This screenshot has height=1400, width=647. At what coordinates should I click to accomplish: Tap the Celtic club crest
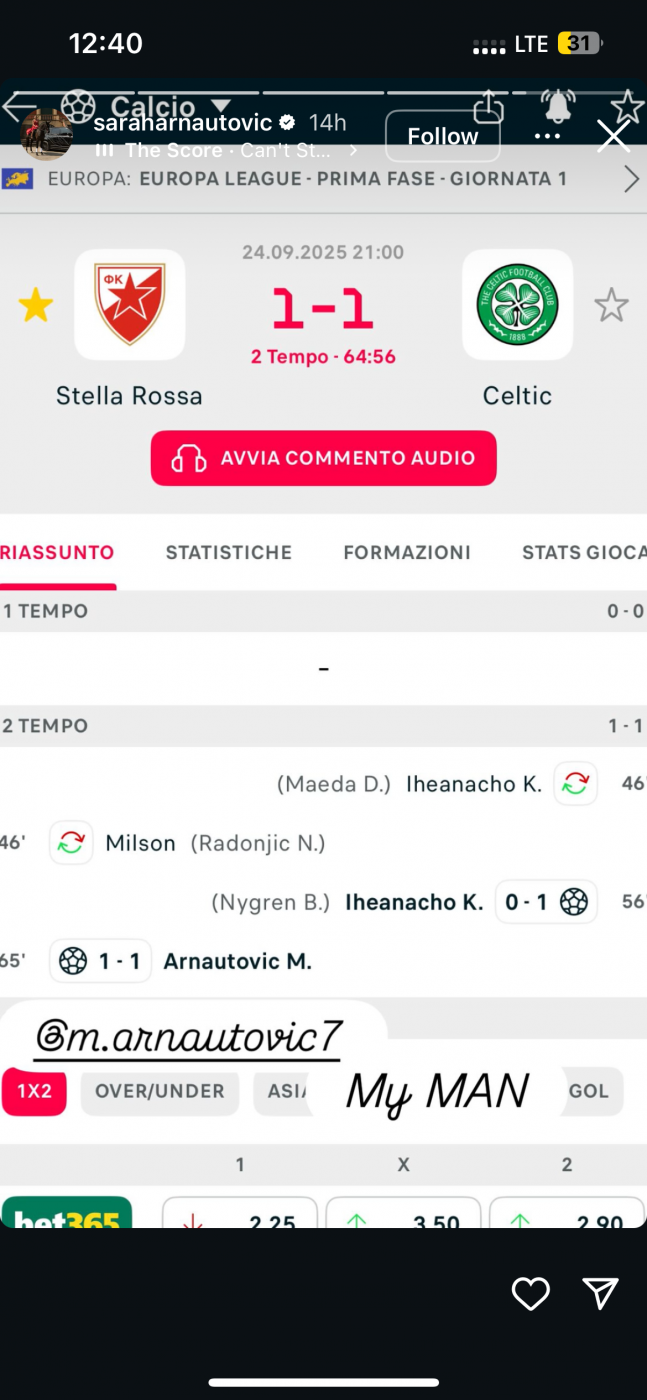[x=517, y=304]
